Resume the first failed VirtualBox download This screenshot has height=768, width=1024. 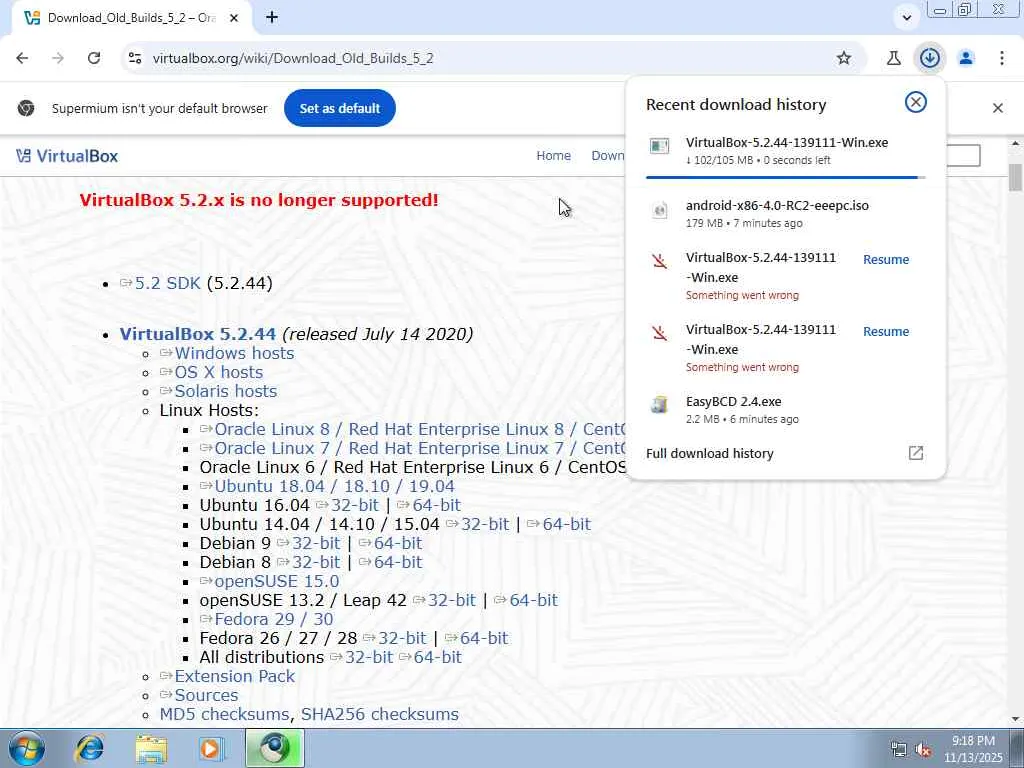[886, 259]
